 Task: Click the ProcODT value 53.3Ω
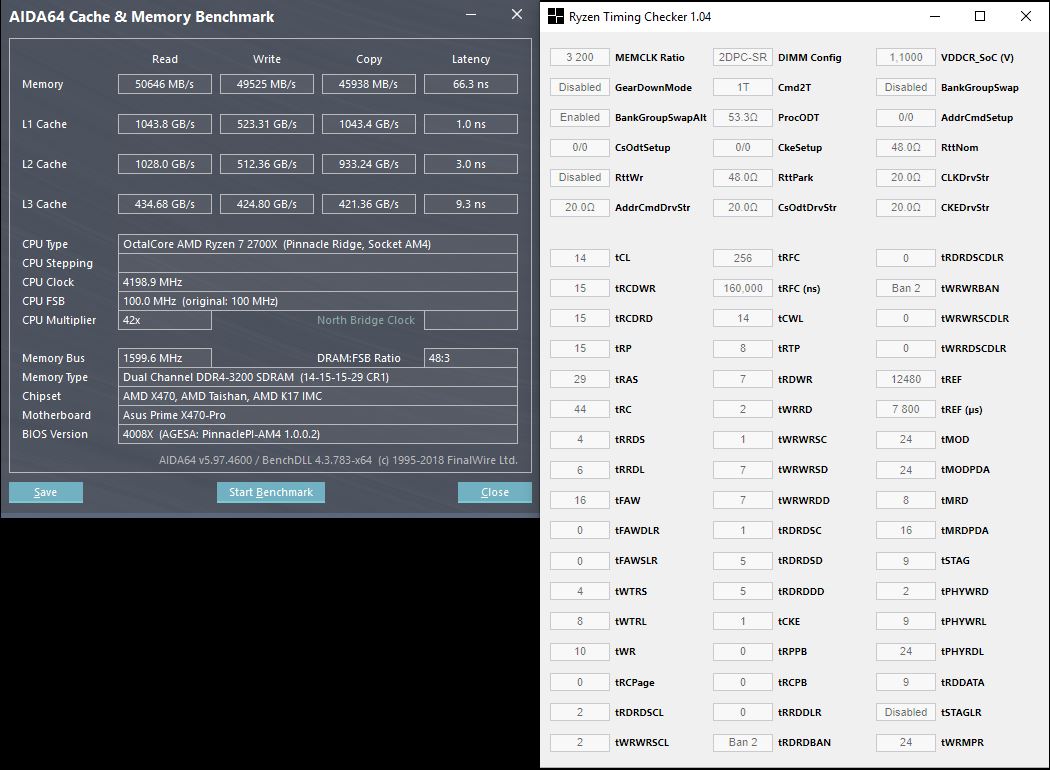pyautogui.click(x=743, y=117)
